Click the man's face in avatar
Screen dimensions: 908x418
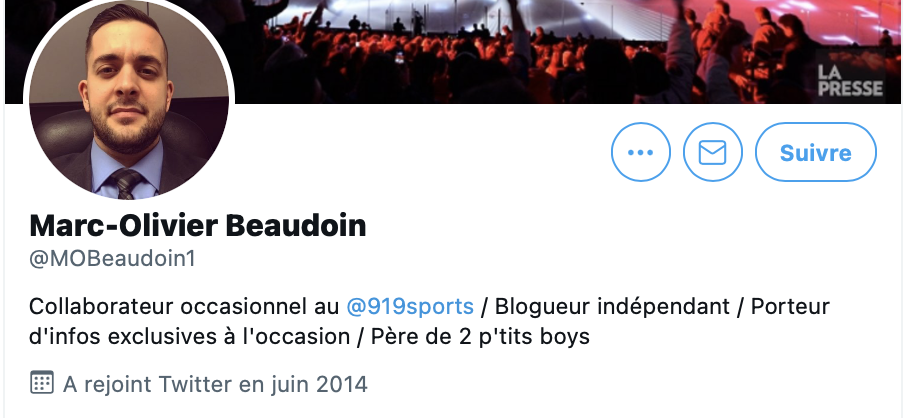click(x=126, y=87)
